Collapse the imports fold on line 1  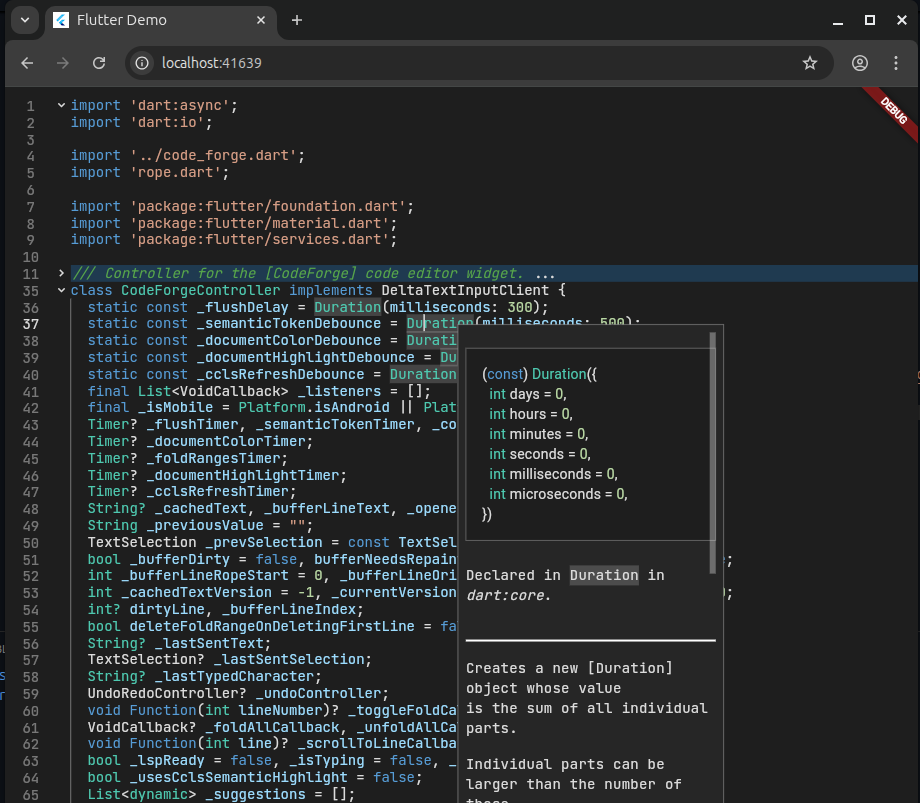pyautogui.click(x=60, y=104)
